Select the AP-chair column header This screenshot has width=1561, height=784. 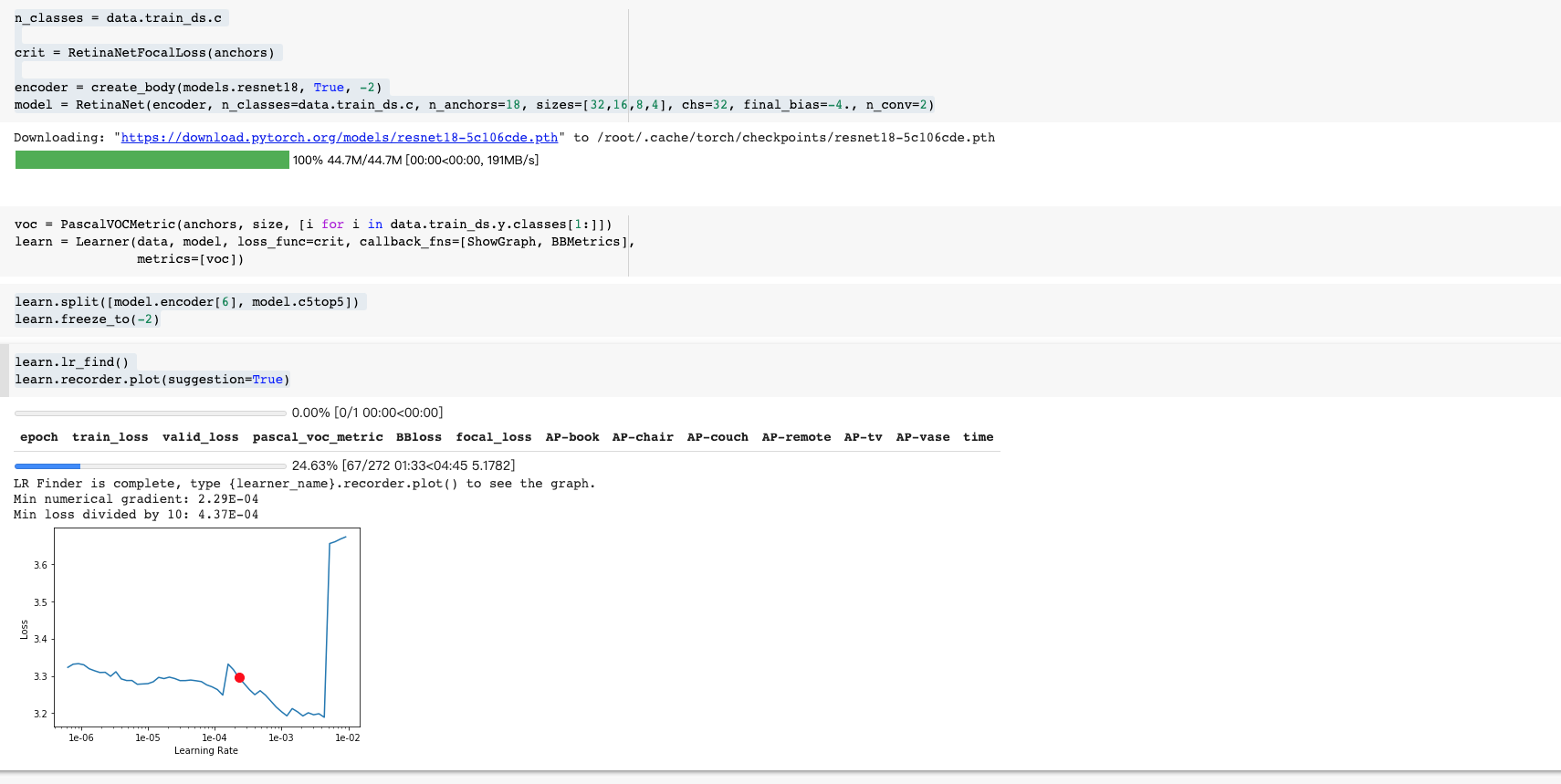(643, 437)
